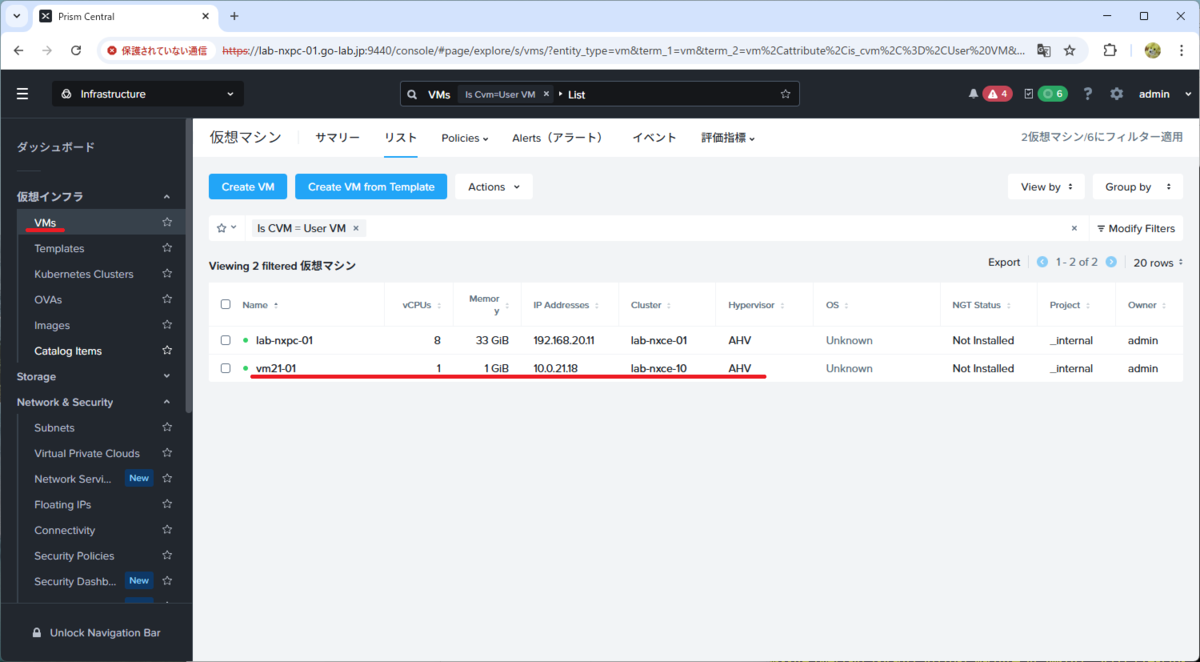Star the Catalog Items entry
The height and width of the screenshot is (662, 1200).
point(167,351)
